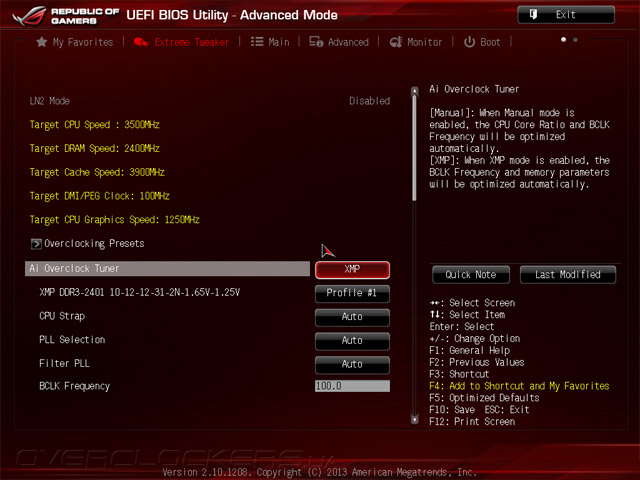Screen dimensions: 640x480
Task: Click the F10: Save hint
Action: [452, 410]
